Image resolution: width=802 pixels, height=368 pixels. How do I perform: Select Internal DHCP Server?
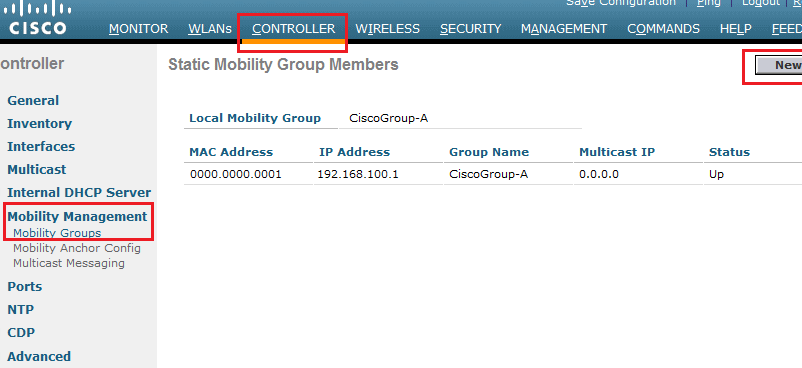pyautogui.click(x=79, y=192)
